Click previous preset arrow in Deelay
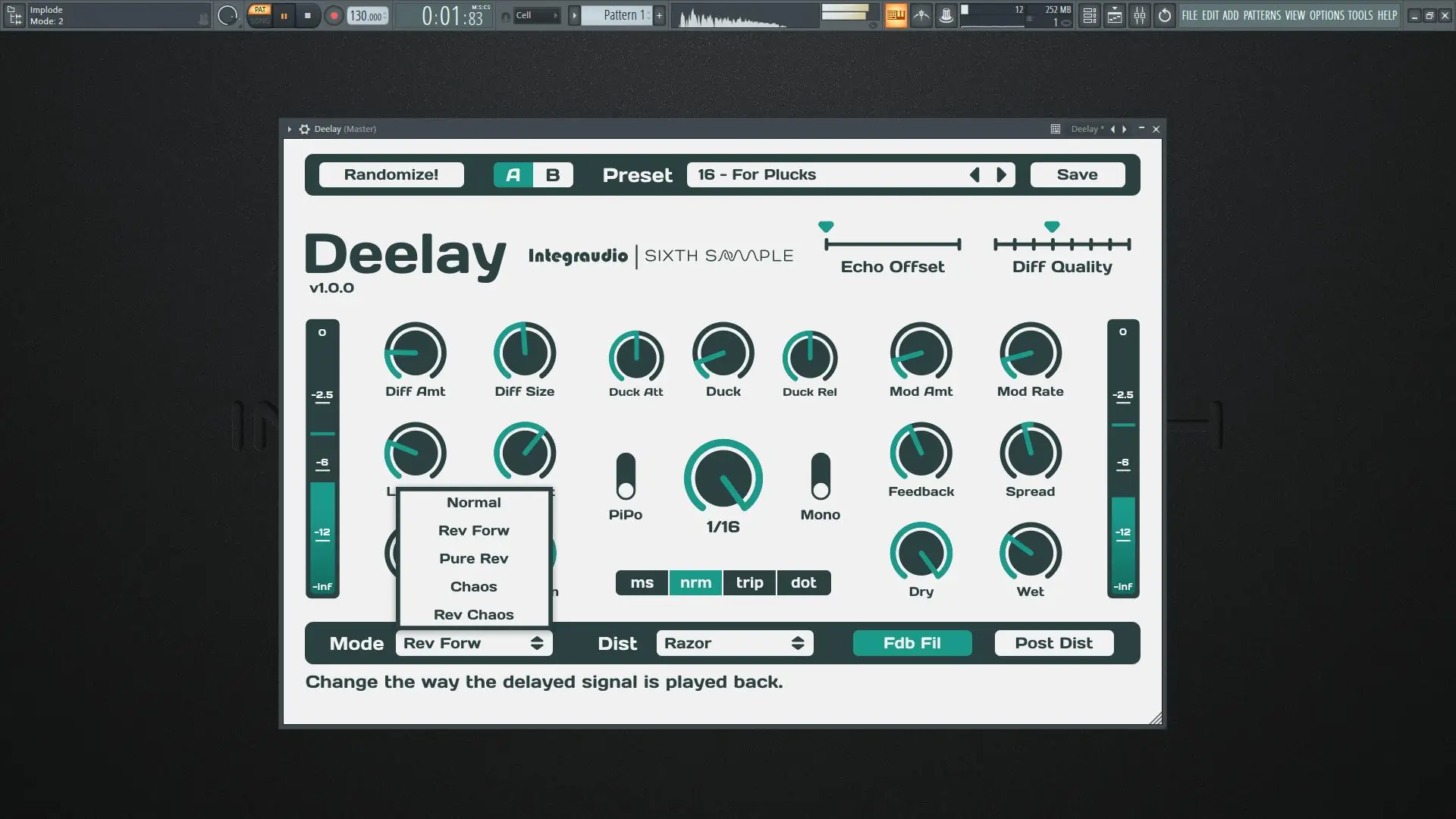The width and height of the screenshot is (1456, 819). (x=974, y=175)
